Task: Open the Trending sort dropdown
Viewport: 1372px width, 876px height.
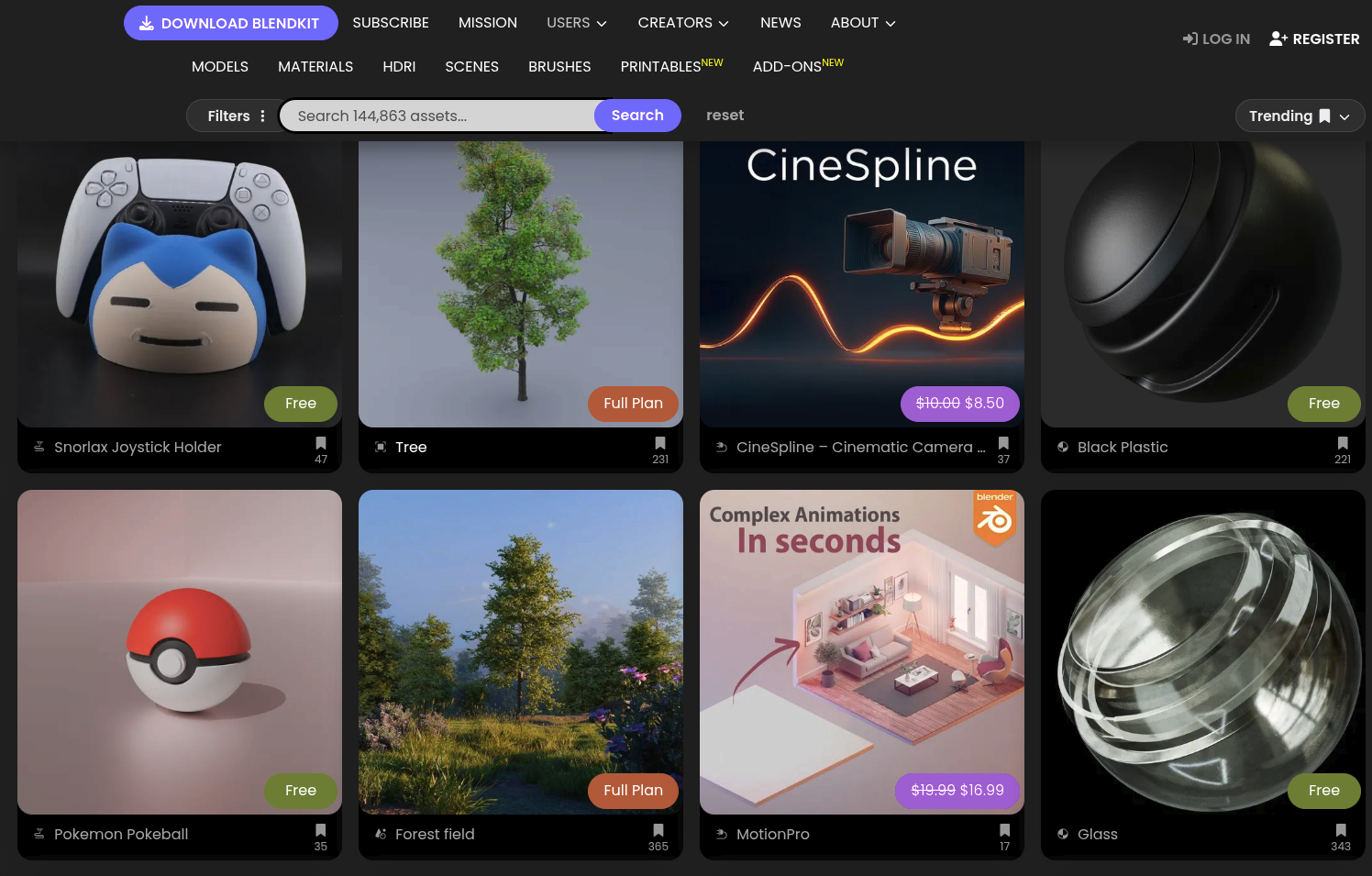Action: pyautogui.click(x=1300, y=116)
